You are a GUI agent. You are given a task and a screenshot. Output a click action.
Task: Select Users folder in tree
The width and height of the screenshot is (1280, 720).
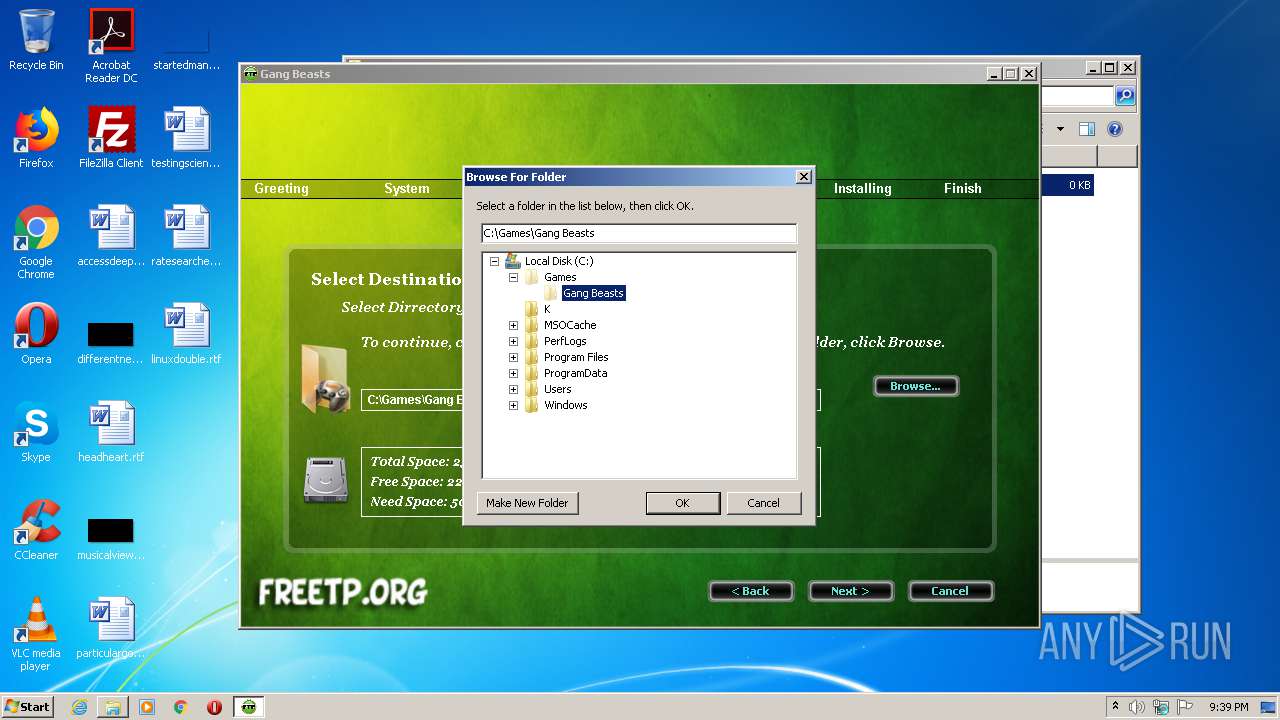click(558, 389)
